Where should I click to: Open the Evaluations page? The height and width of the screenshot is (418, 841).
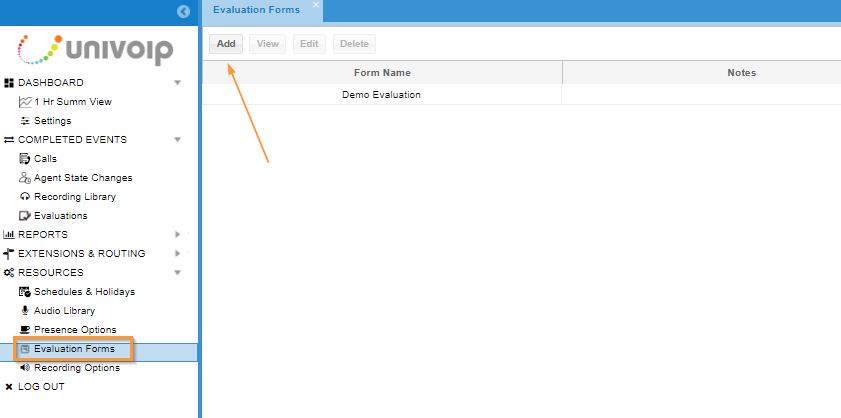coord(61,216)
